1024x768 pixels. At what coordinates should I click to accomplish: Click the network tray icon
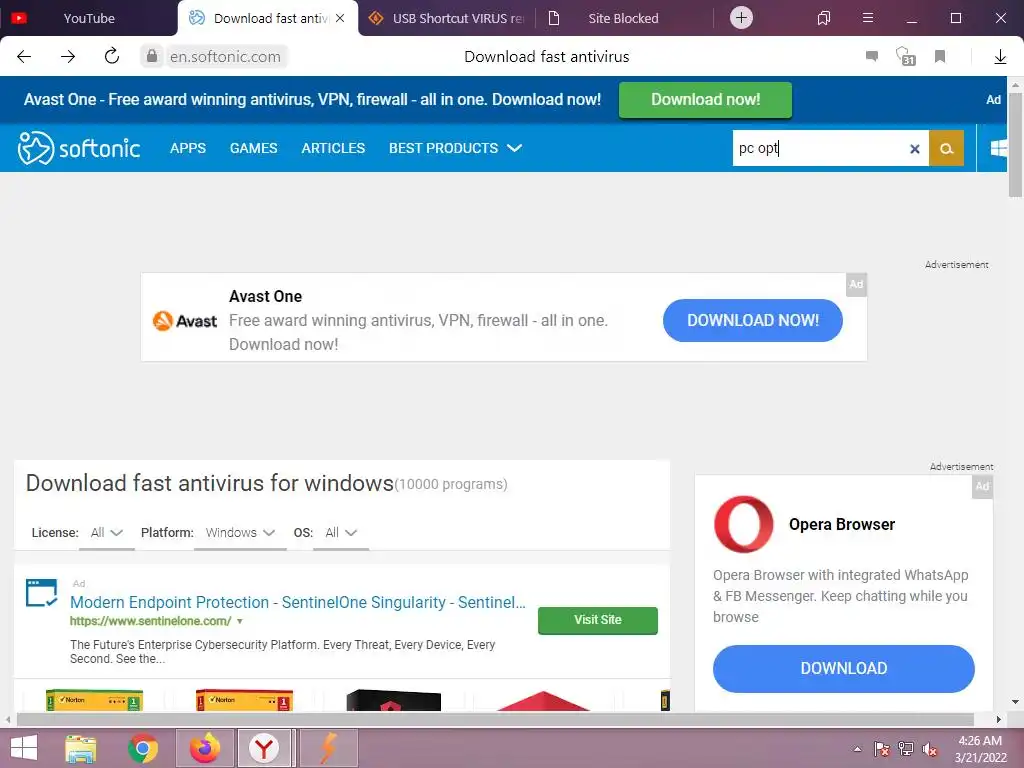[906, 749]
